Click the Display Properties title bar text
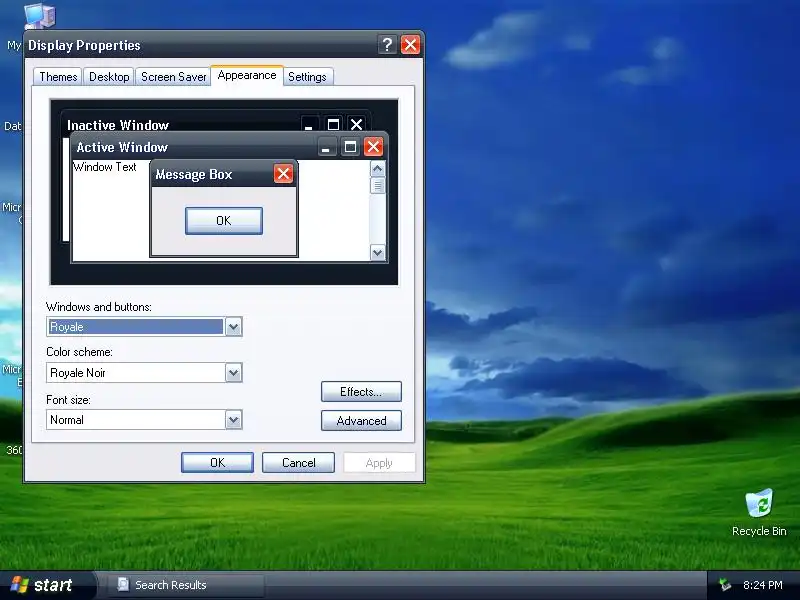The image size is (800, 600). point(84,45)
